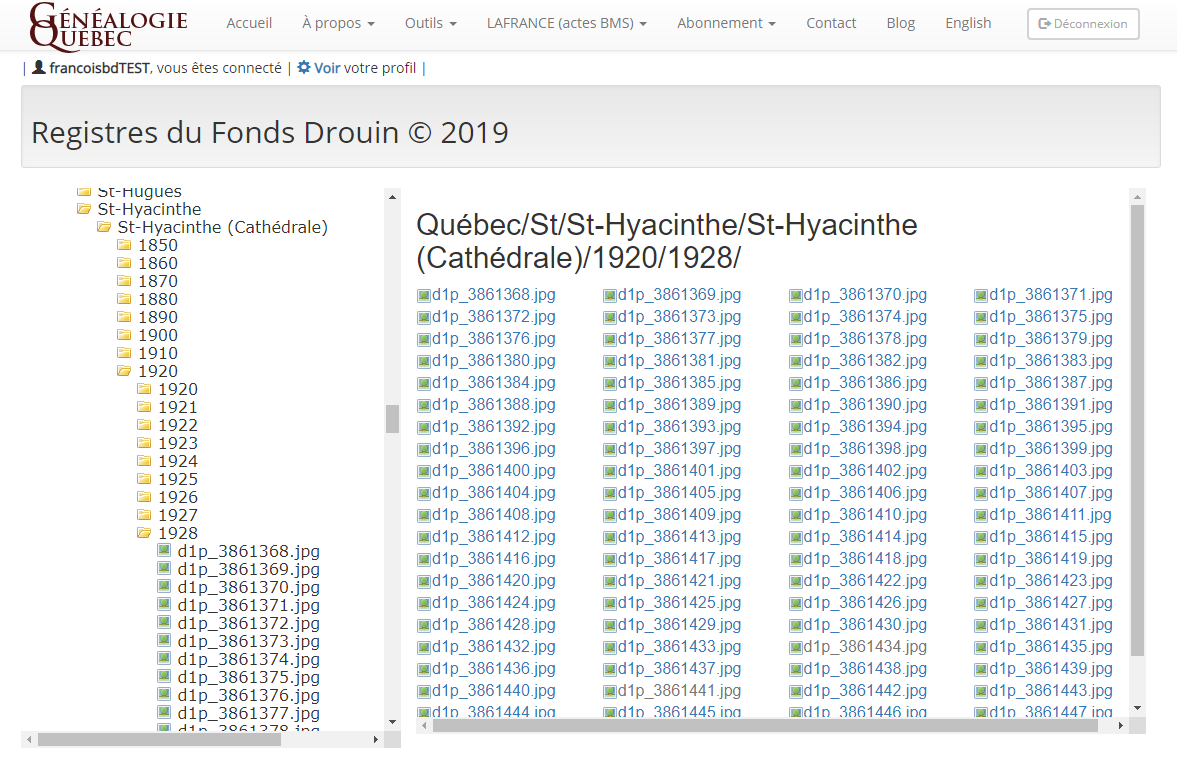Click the user profile silhouette icon

[x=39, y=68]
